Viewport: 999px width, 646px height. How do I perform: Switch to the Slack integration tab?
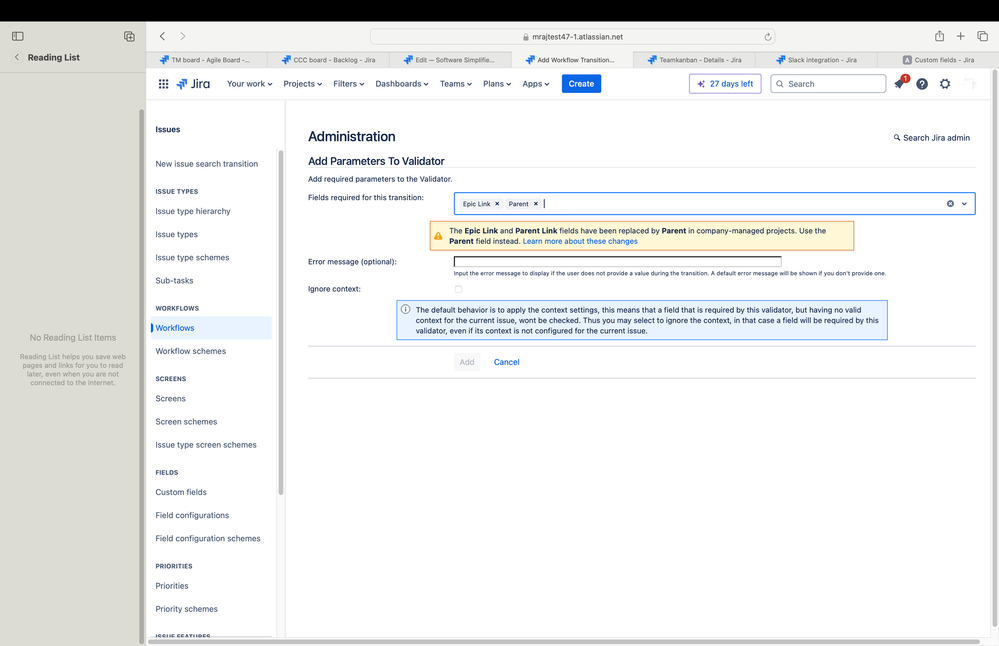(x=818, y=59)
